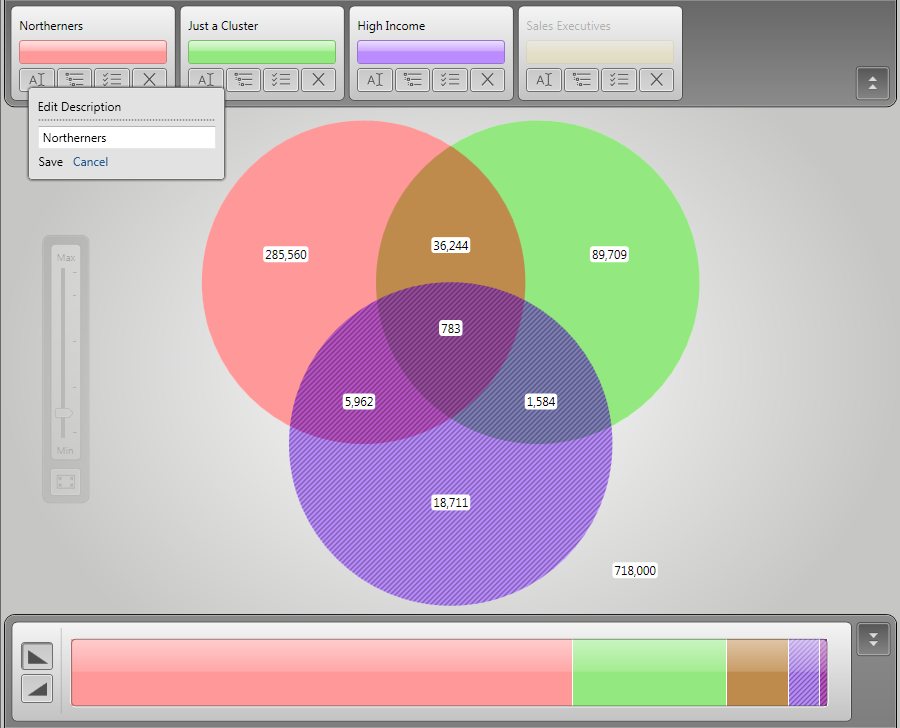
Task: Open list options icon for Sales Executives
Action: coord(582,80)
